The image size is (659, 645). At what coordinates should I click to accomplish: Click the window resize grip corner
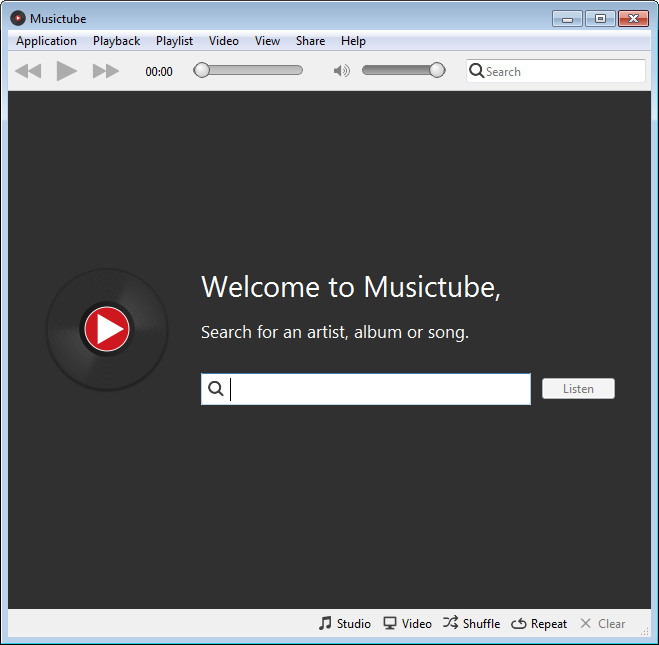pyautogui.click(x=644, y=631)
